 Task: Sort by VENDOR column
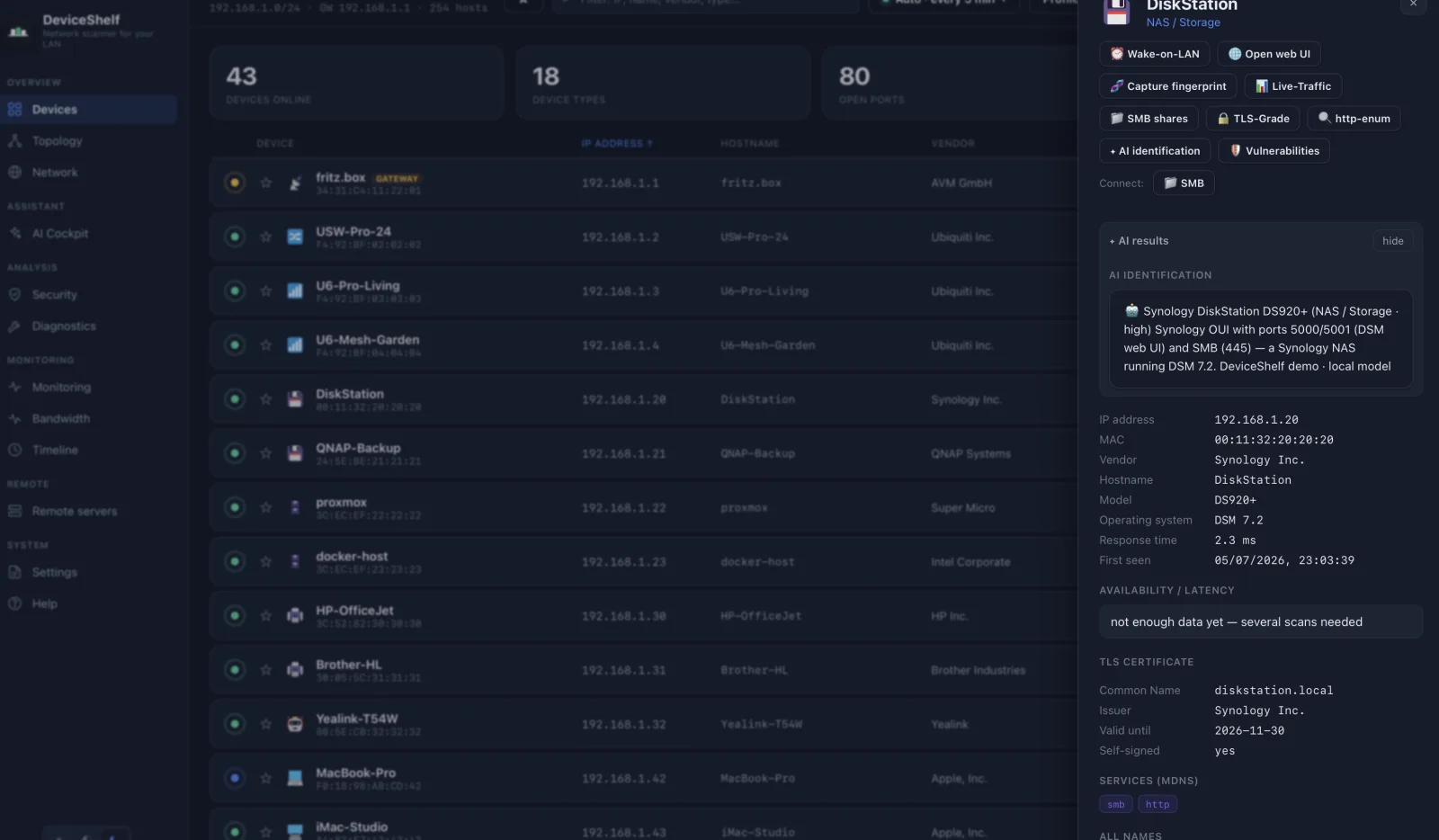point(952,144)
